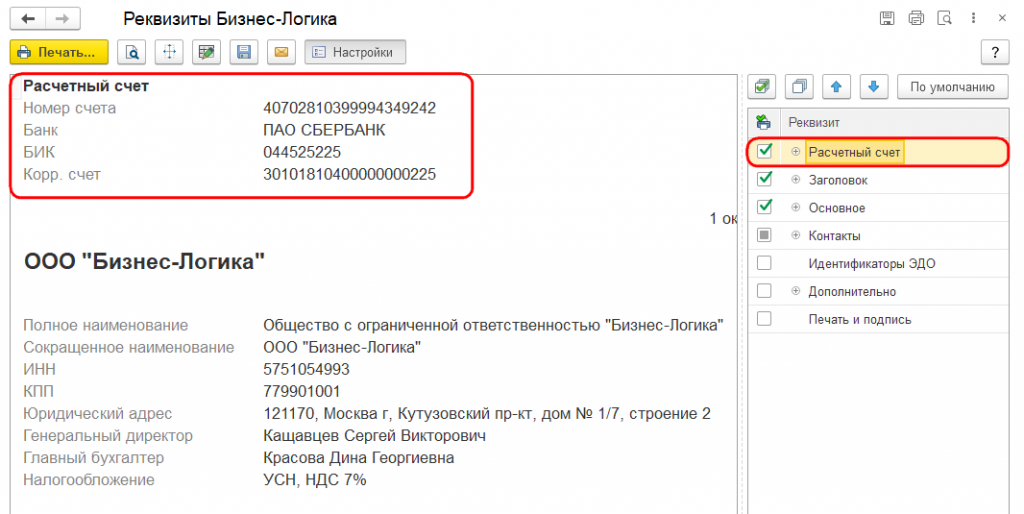Click the preview icon in the title bar
Viewport: 1024px width, 514px height.
pos(944,18)
